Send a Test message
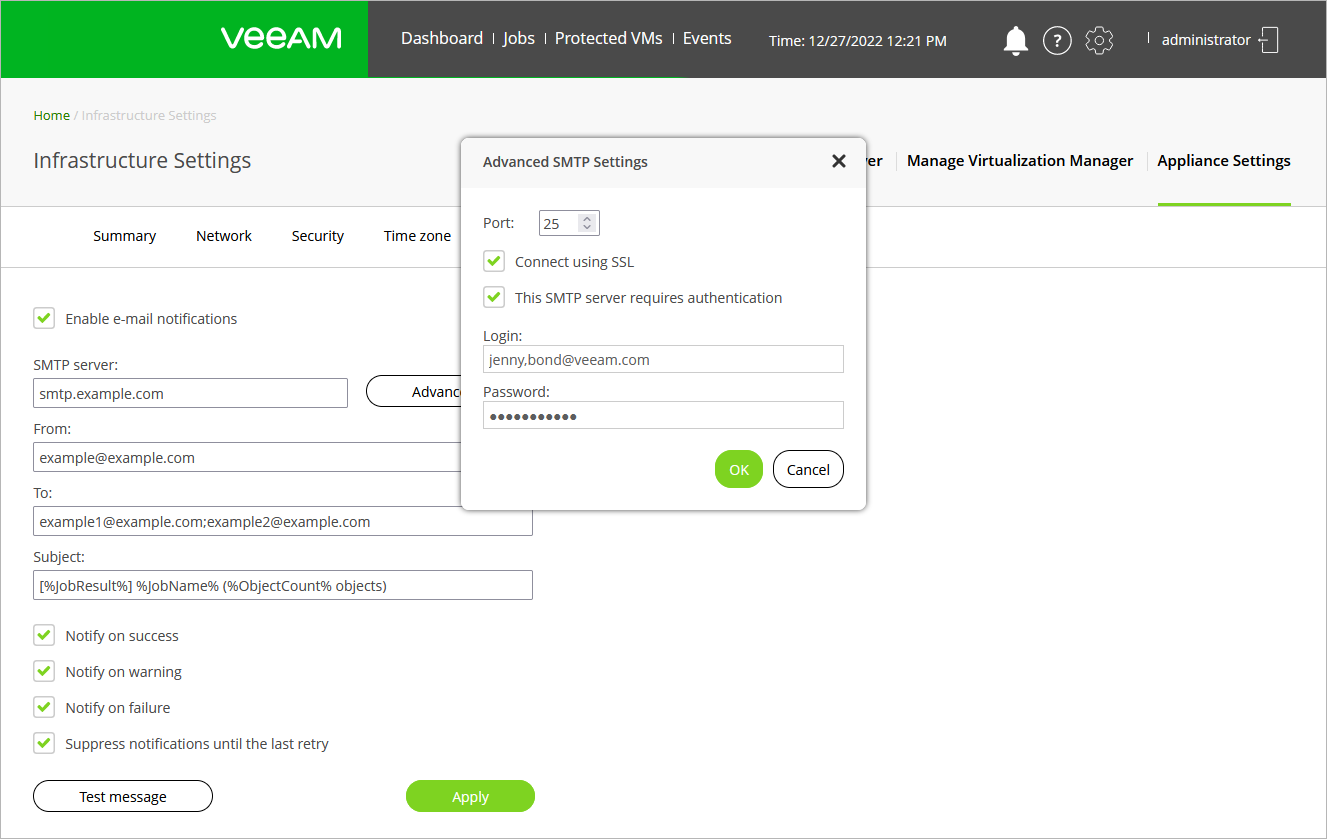 (x=123, y=796)
